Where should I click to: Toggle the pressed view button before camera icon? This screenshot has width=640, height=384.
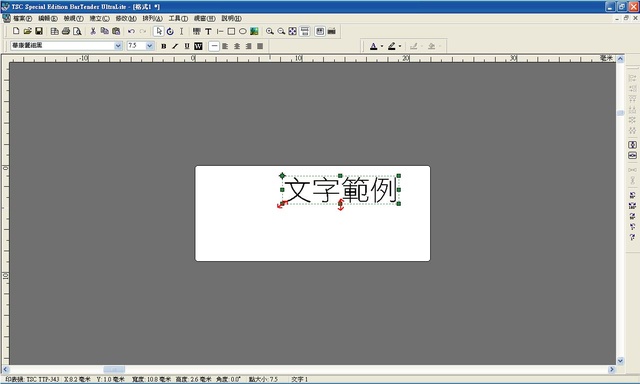[x=320, y=31]
